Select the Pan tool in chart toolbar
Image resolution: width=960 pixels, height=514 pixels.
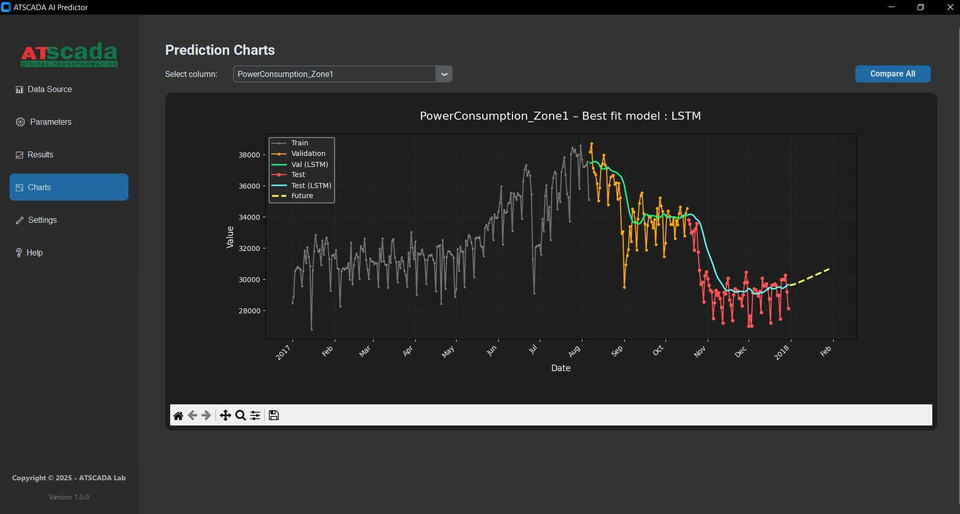point(225,415)
